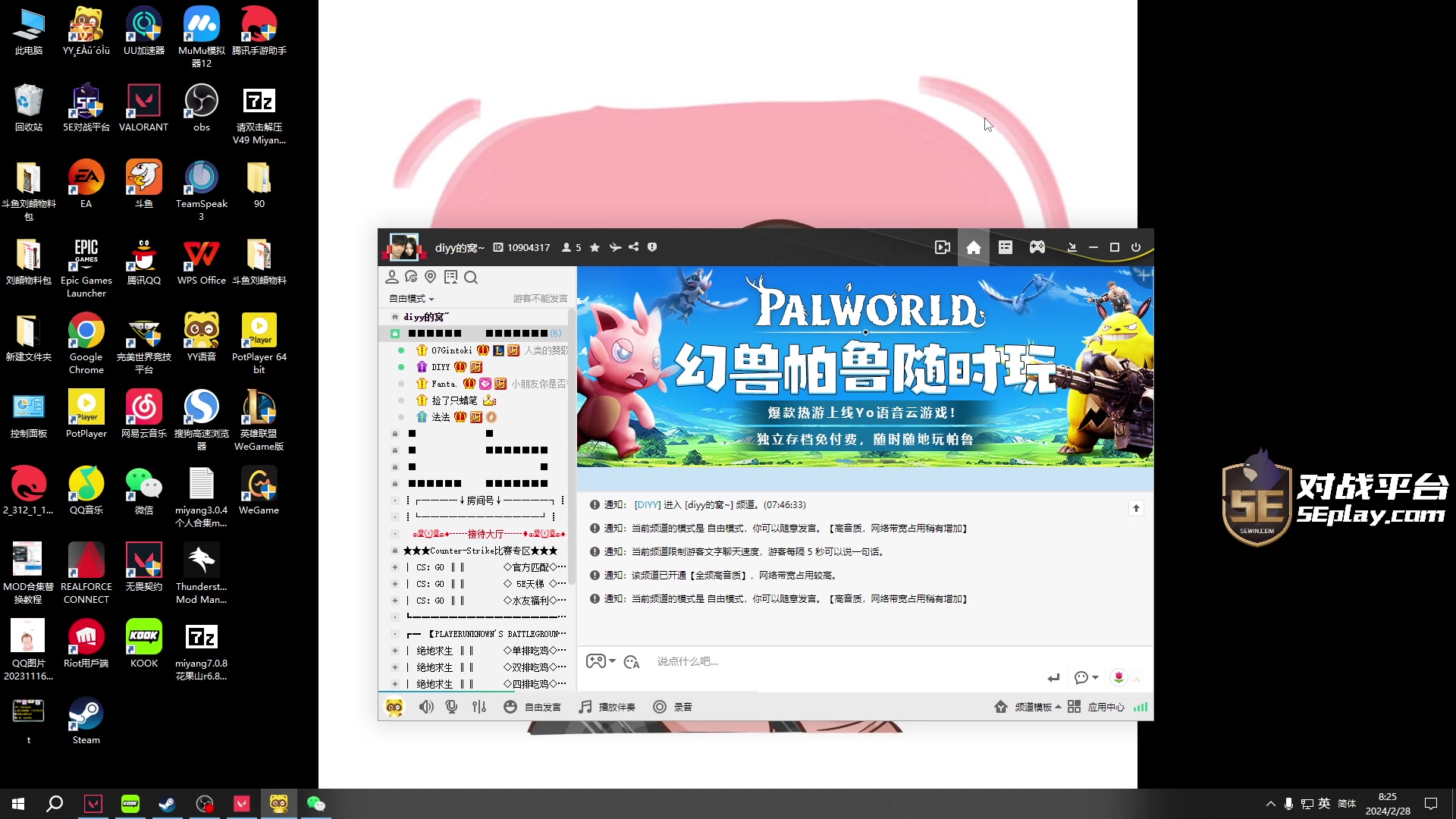Expand the 自由模式 mode dropdown

pyautogui.click(x=412, y=299)
